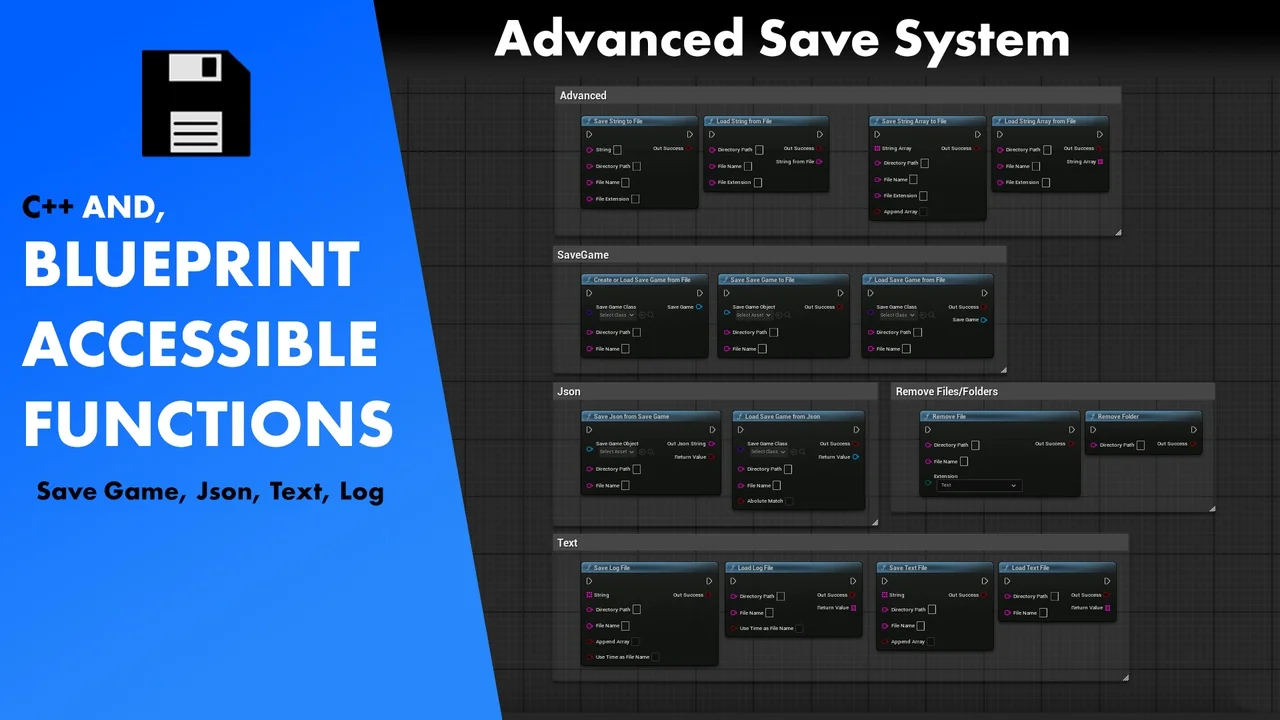Click Return Value pin on Load Log File node
The height and width of the screenshot is (720, 1280).
point(854,607)
